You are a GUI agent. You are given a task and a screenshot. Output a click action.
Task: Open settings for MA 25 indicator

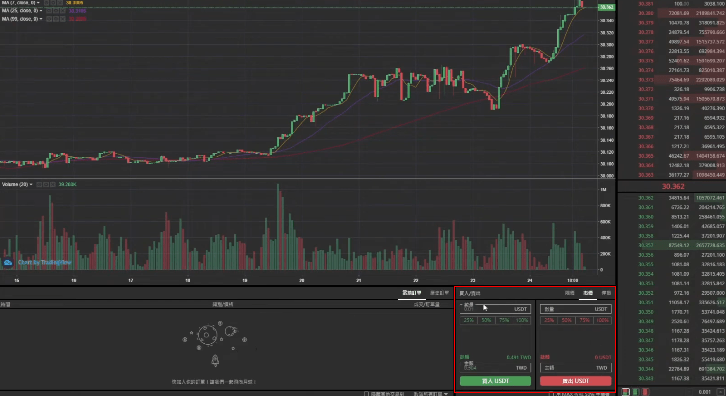click(x=56, y=11)
